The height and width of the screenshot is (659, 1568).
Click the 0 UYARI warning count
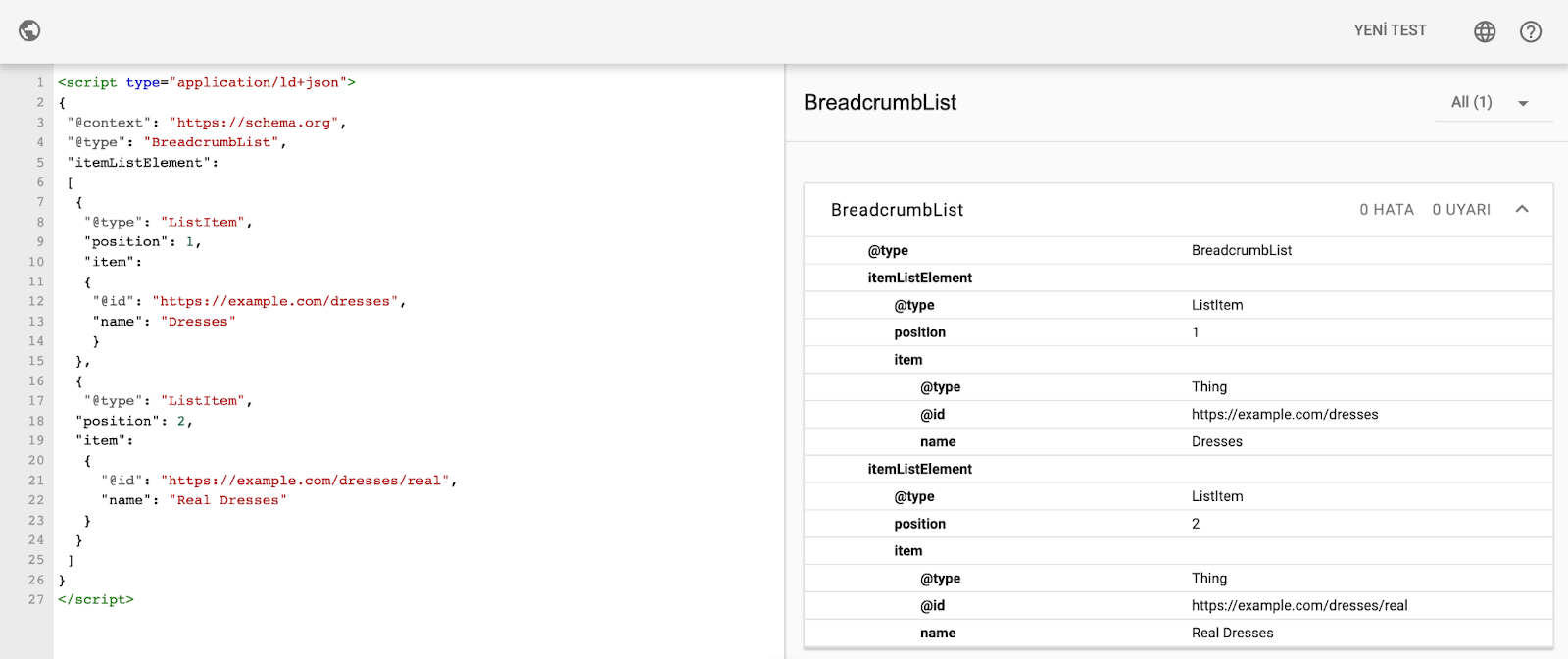click(1461, 210)
